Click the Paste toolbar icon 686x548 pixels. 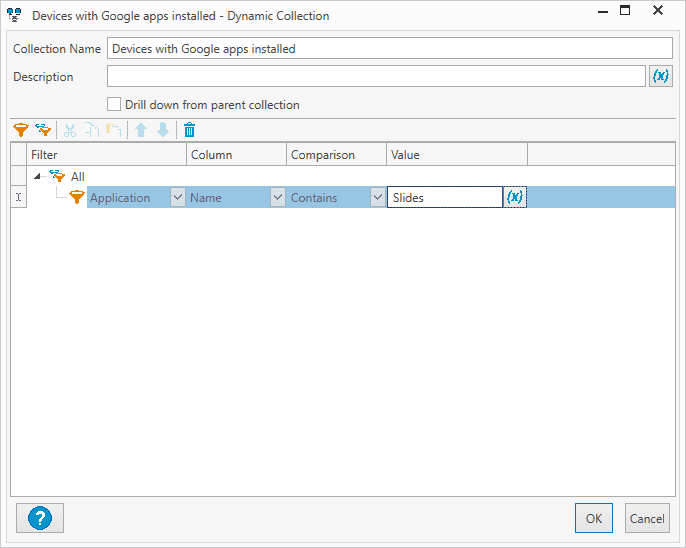pyautogui.click(x=114, y=130)
